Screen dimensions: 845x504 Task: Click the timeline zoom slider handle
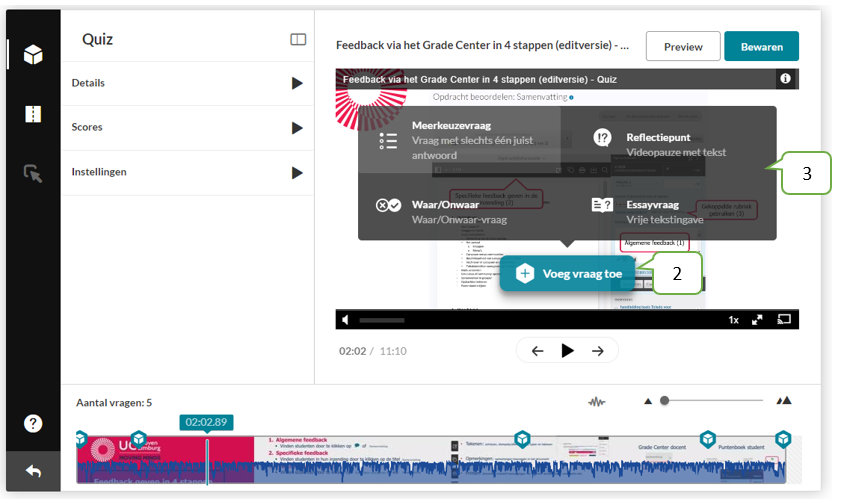point(664,401)
